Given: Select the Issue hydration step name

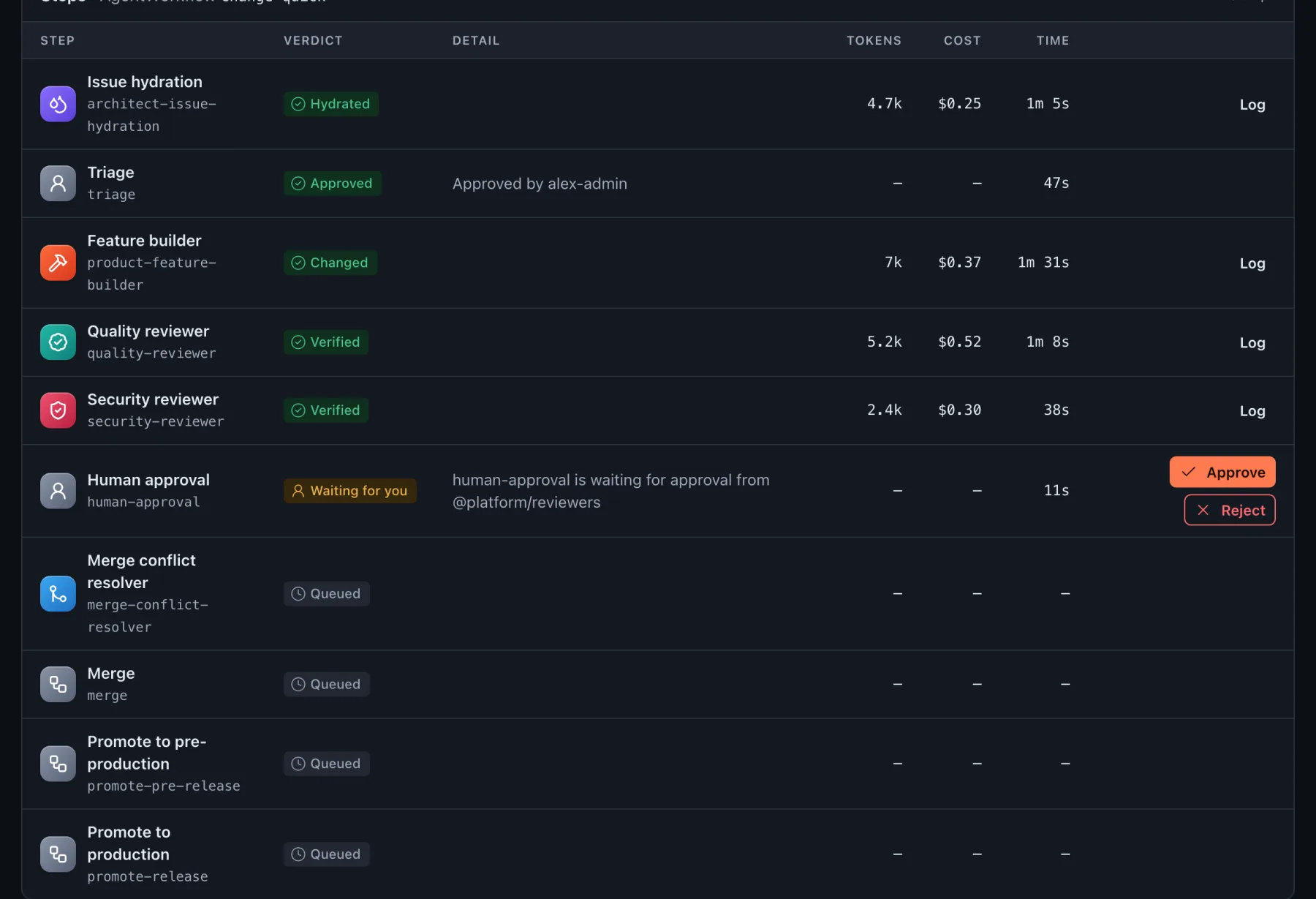Looking at the screenshot, I should [145, 82].
